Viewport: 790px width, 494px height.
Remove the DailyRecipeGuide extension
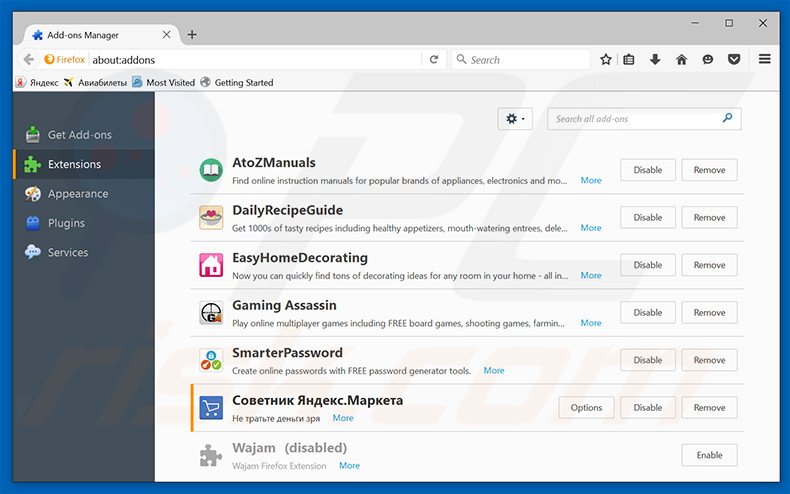tap(709, 217)
